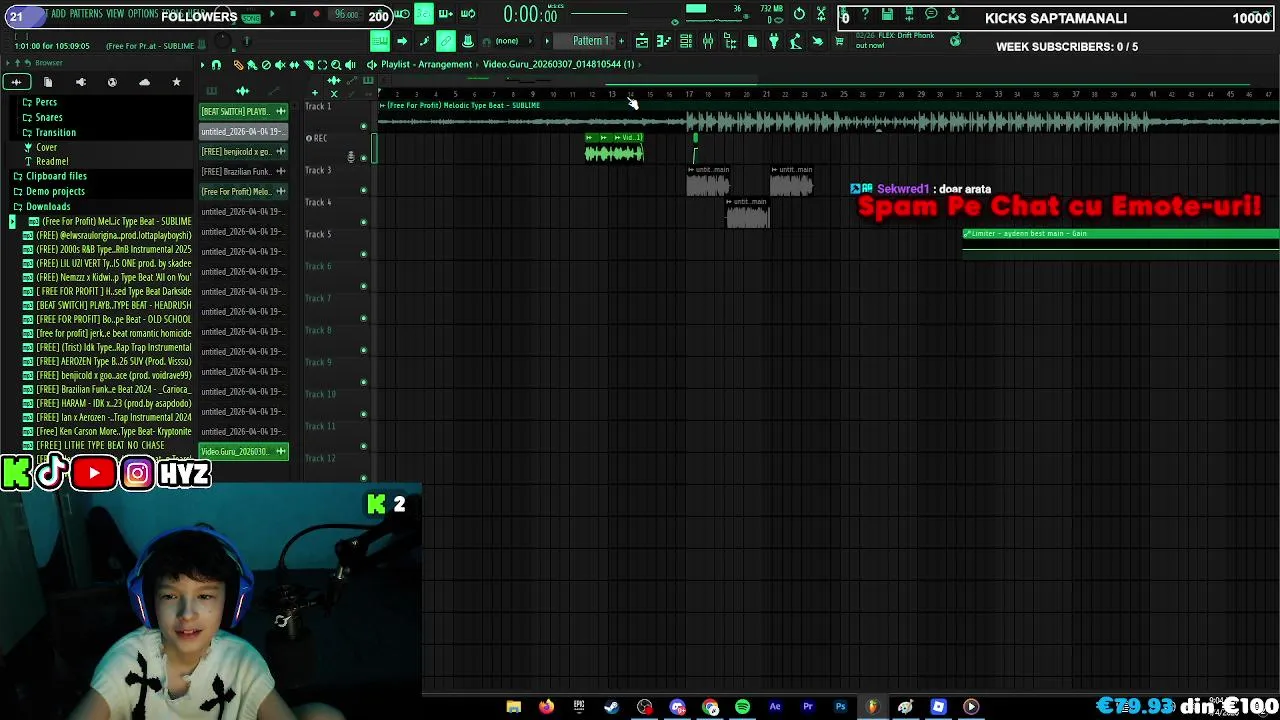Select the browser audio waveform tab
1280x720 pixels.
(16, 82)
